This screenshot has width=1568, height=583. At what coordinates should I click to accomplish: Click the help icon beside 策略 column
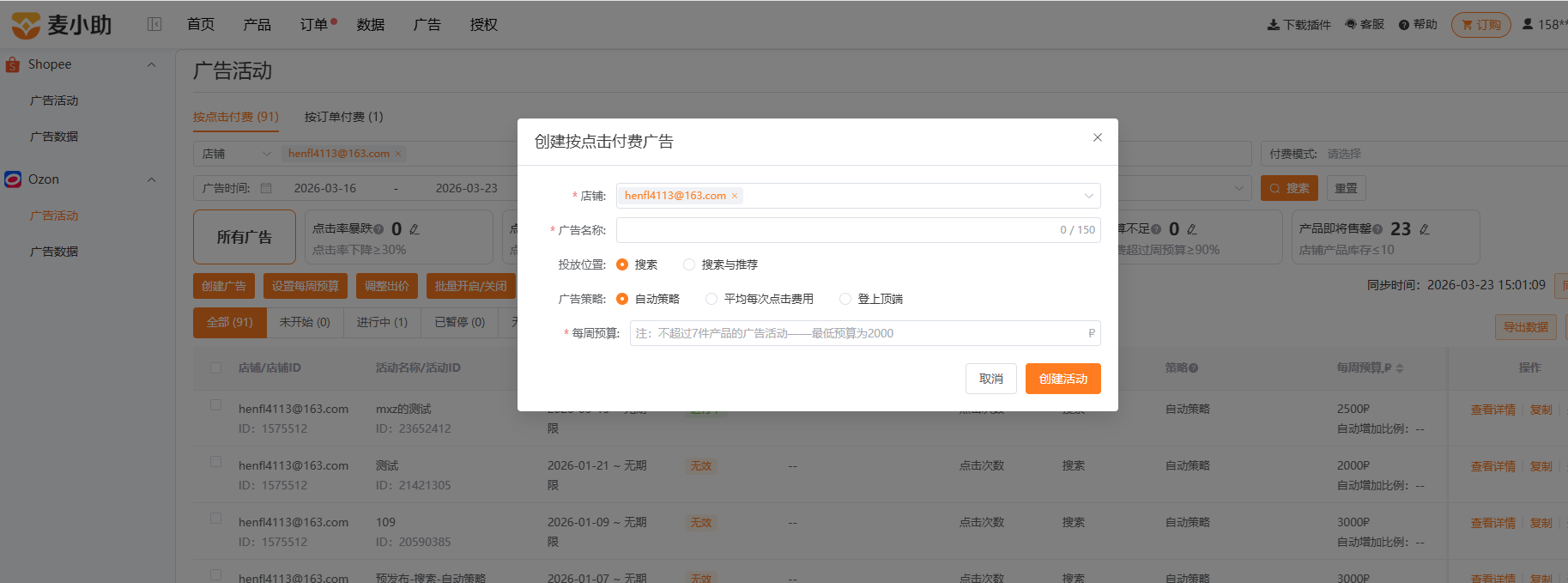coord(1194,368)
